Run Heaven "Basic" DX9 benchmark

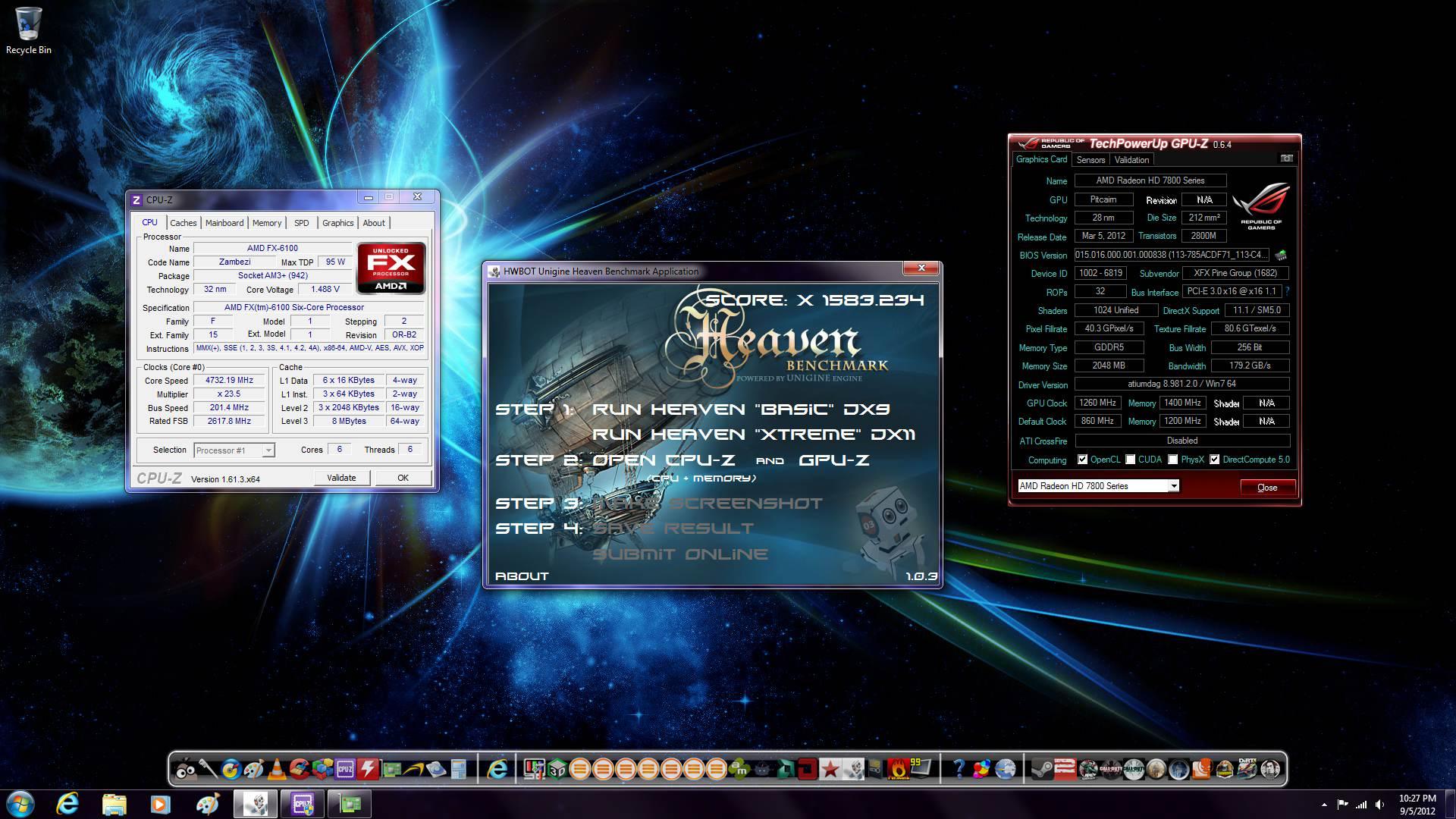click(741, 409)
